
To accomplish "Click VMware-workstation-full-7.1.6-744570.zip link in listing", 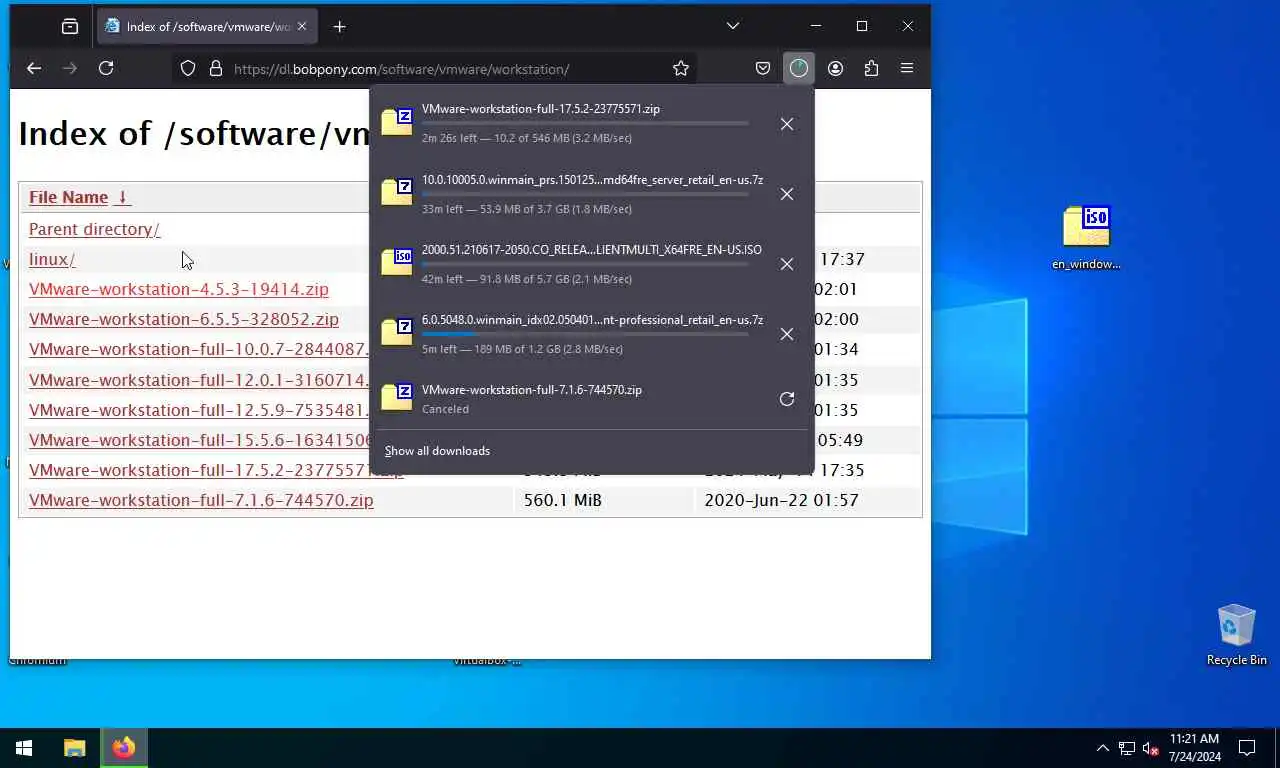I will pyautogui.click(x=201, y=500).
